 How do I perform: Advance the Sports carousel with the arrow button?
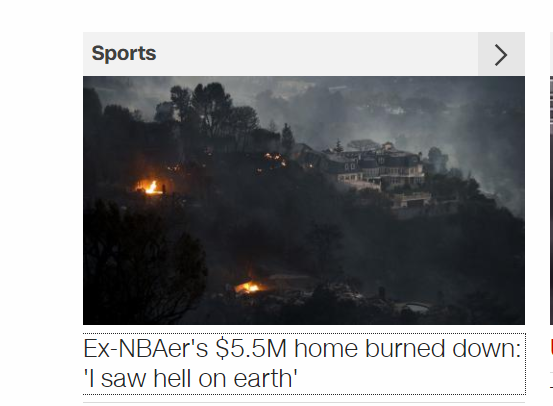501,54
